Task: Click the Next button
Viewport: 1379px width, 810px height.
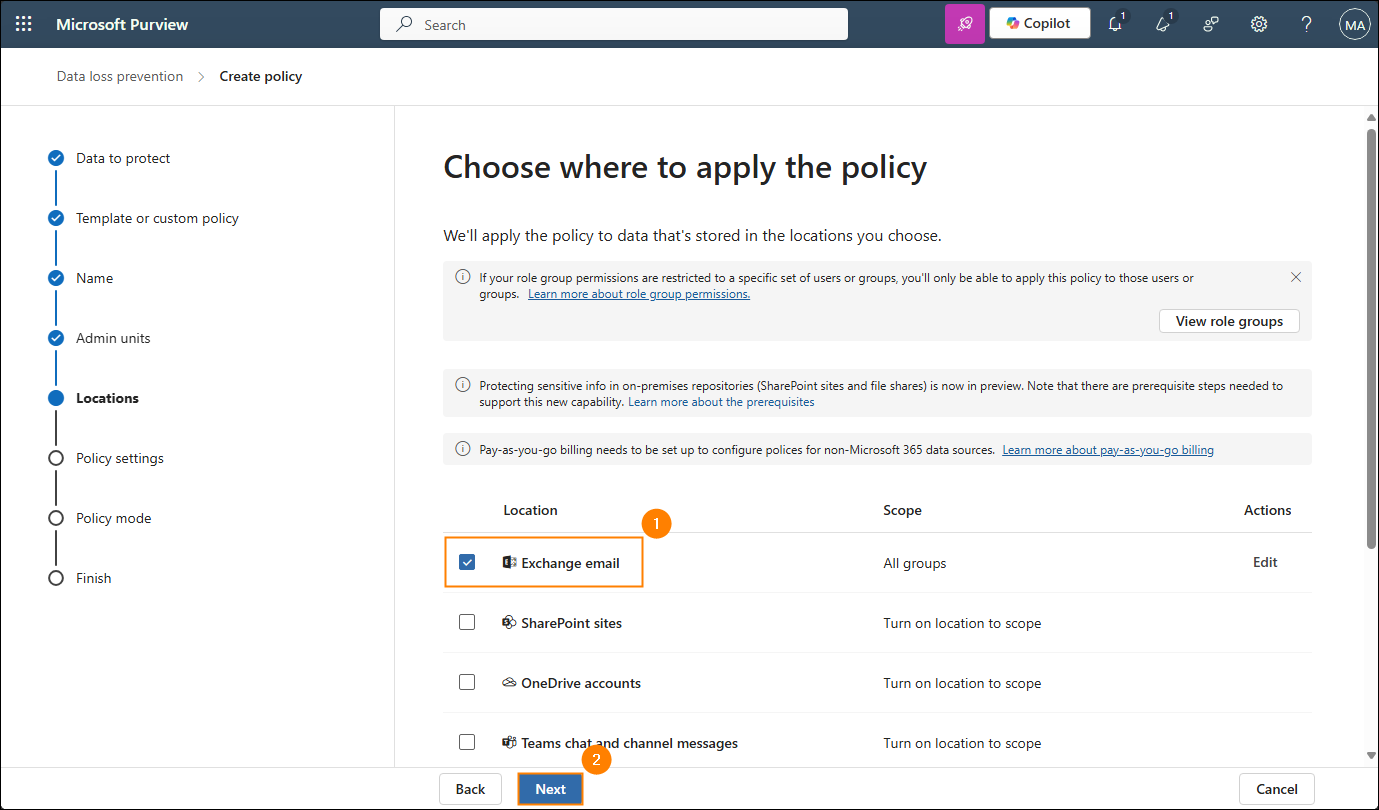Action: (x=550, y=789)
